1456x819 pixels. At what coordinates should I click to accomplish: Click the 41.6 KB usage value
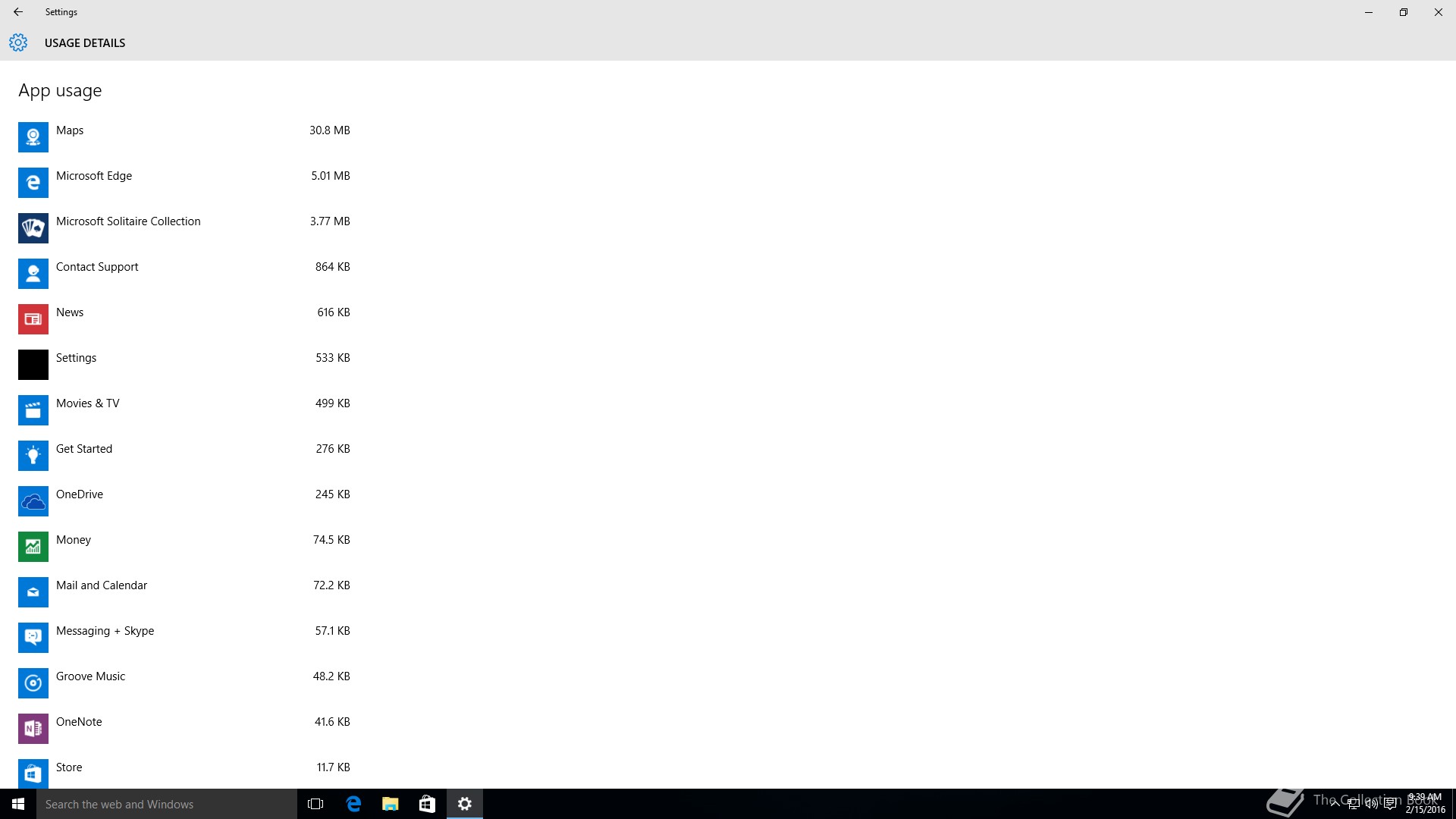coord(332,722)
